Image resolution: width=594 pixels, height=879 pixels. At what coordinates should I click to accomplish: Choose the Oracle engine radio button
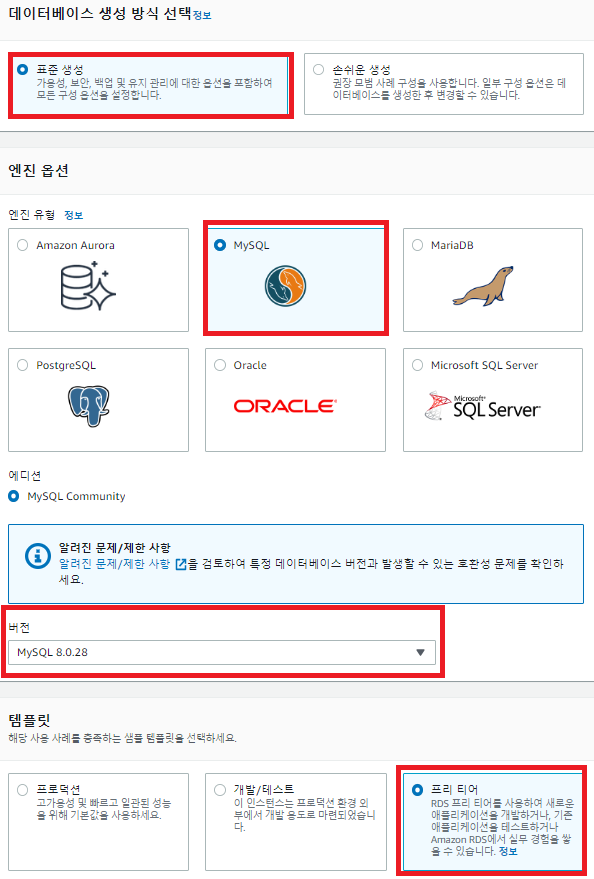coord(220,365)
